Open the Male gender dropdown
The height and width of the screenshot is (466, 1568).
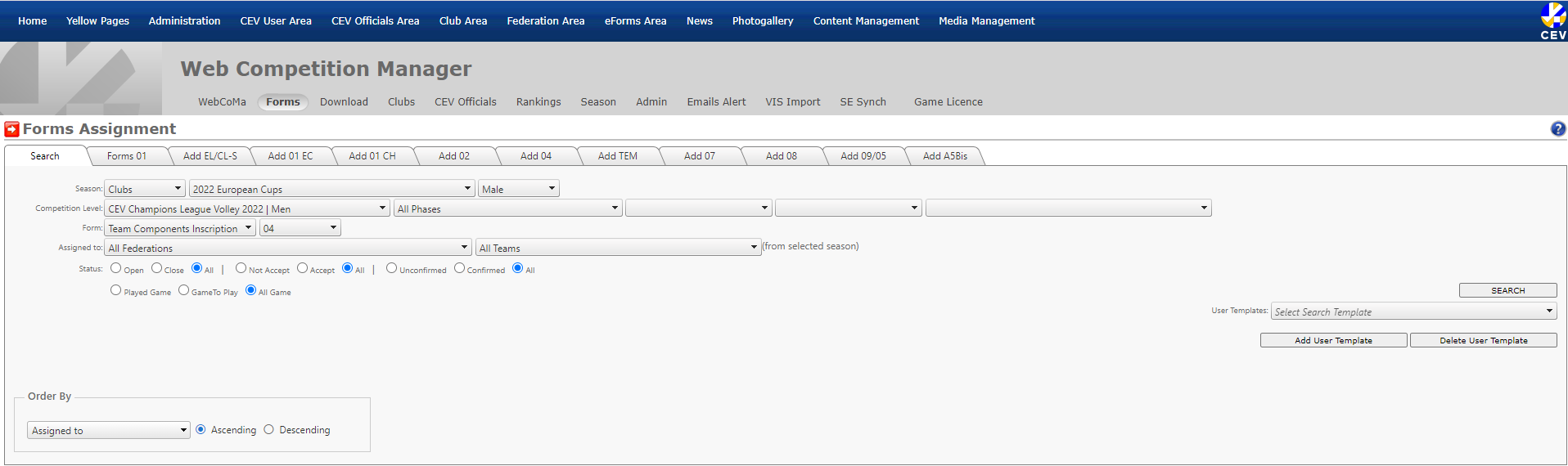coord(519,189)
